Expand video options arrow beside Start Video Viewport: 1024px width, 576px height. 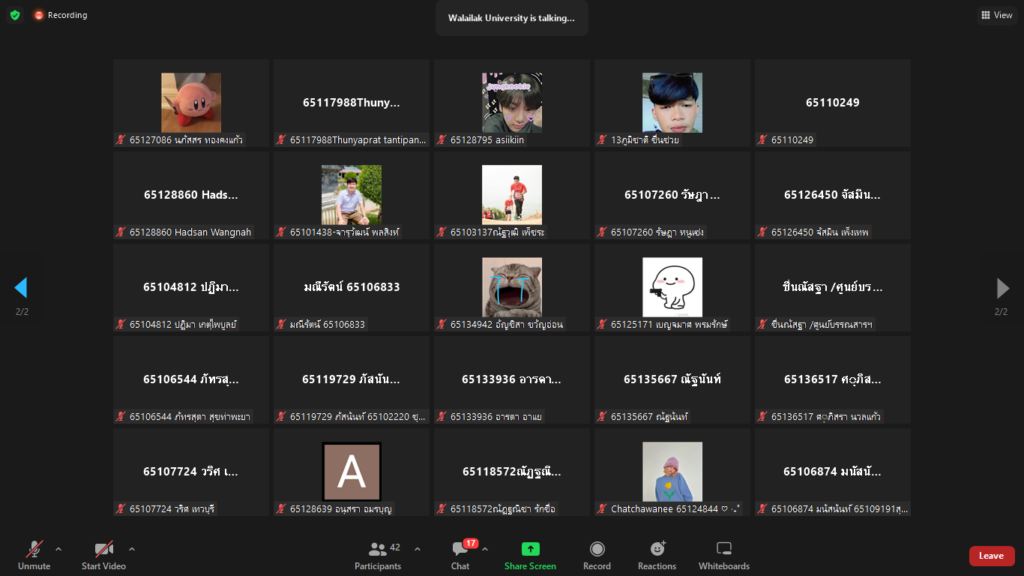[132, 548]
